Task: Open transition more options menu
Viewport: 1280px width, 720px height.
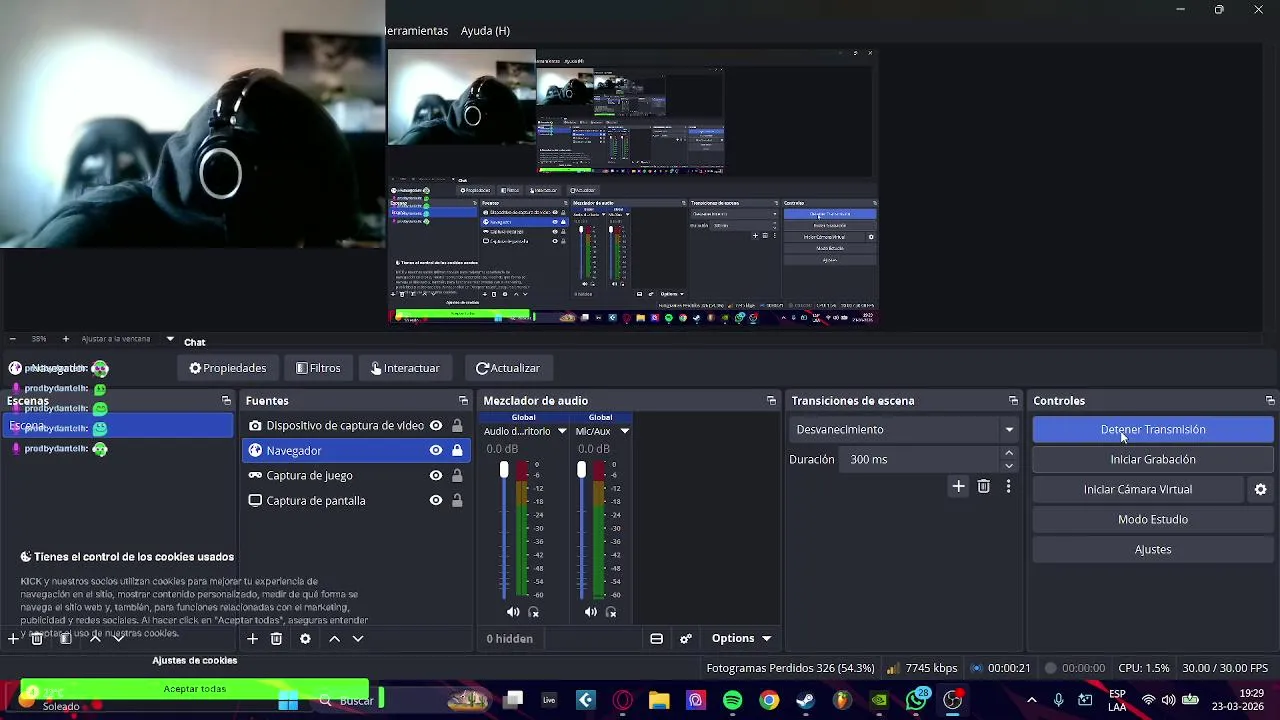Action: (x=1008, y=486)
